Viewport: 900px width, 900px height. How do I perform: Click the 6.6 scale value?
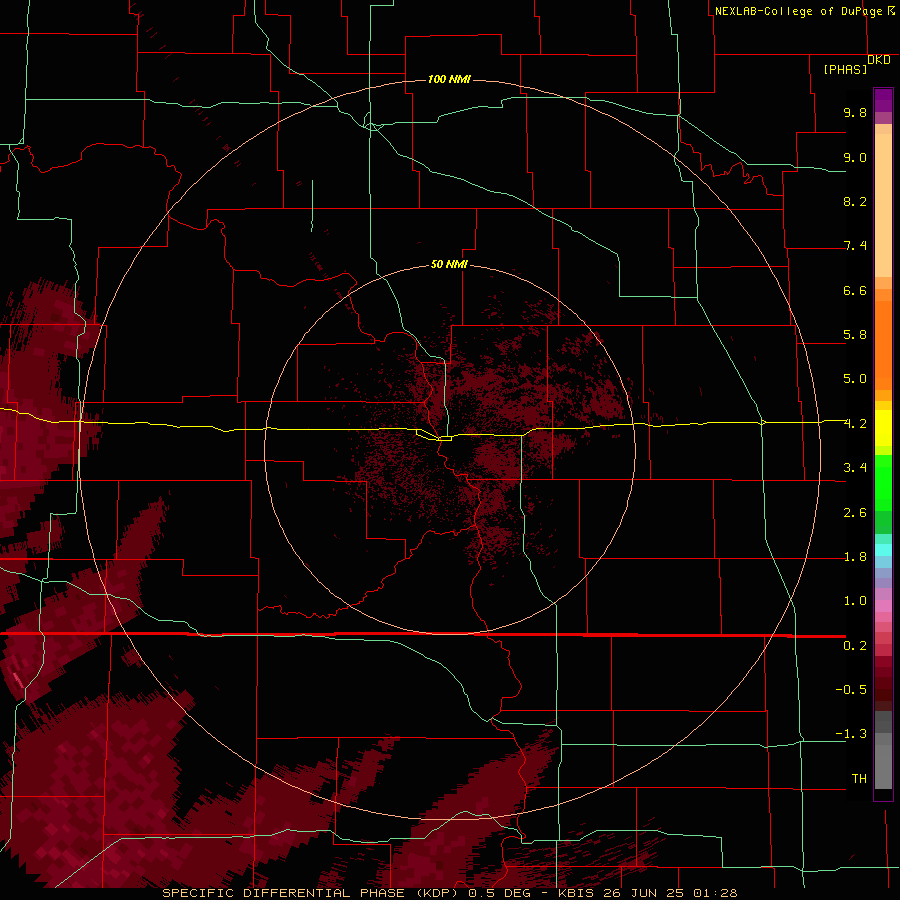[855, 290]
